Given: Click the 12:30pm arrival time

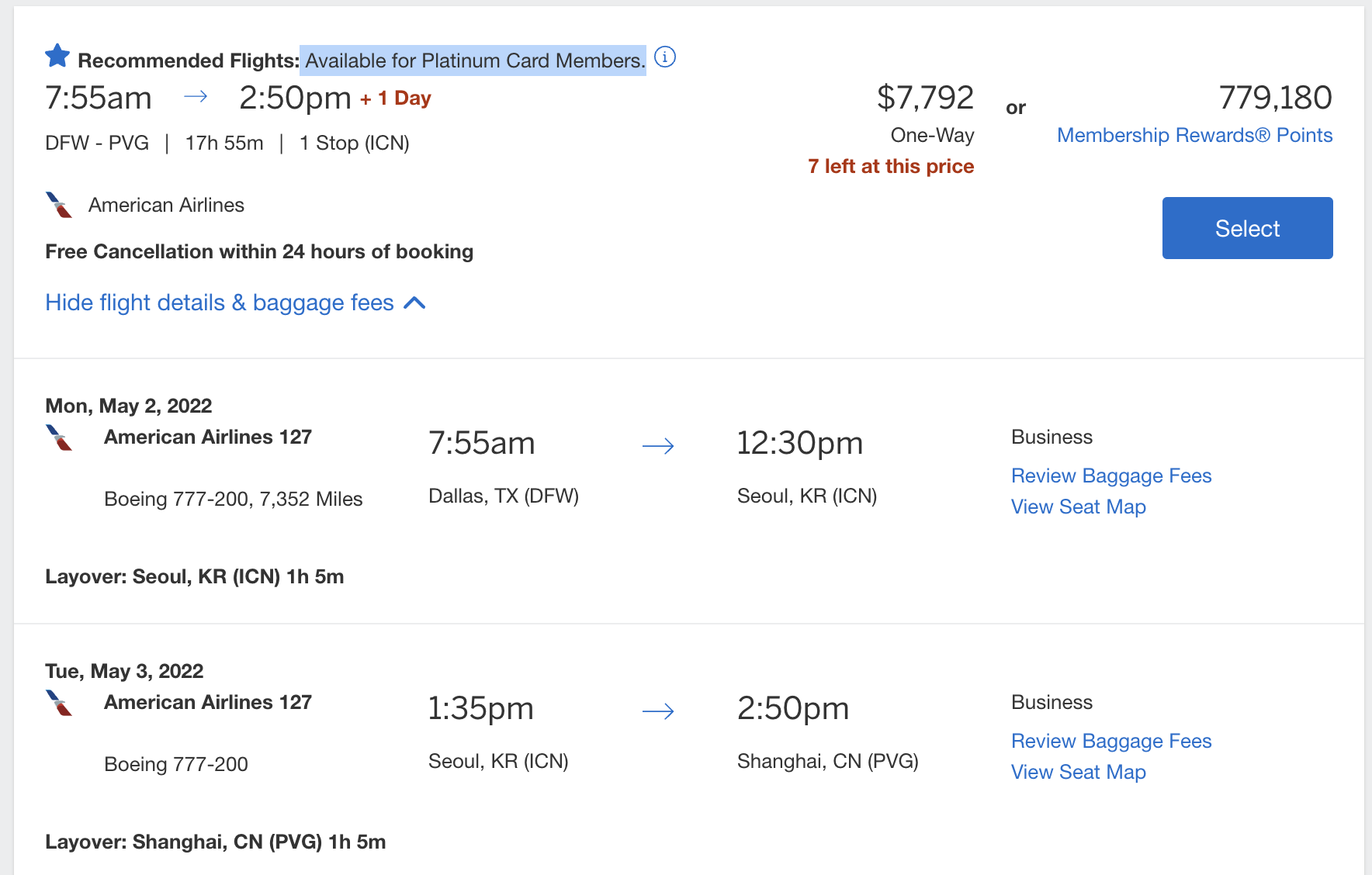Looking at the screenshot, I should tap(800, 443).
